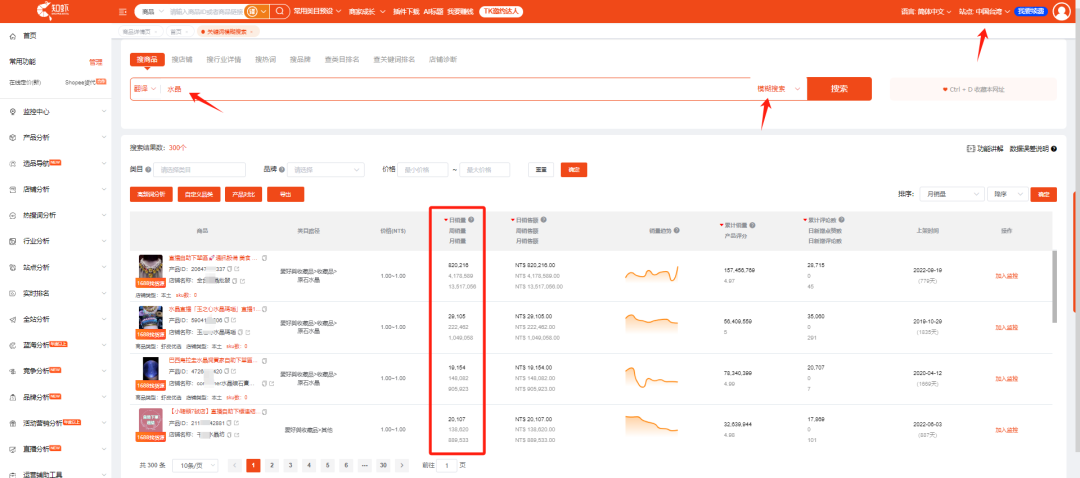Screen dimensions: 1080x478
Task: Copy product ID starting with 5904
Action: pyautogui.click(x=228, y=320)
